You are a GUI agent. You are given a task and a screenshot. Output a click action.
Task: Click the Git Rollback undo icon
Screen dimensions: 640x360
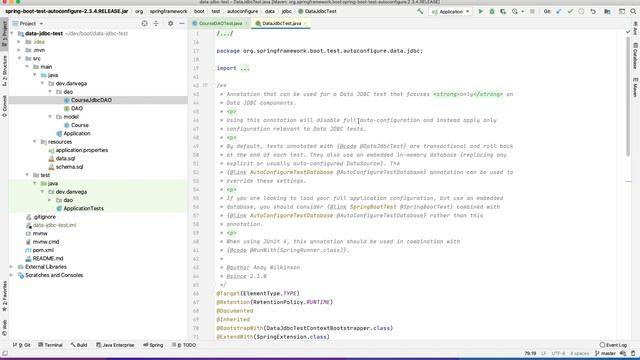point(593,11)
